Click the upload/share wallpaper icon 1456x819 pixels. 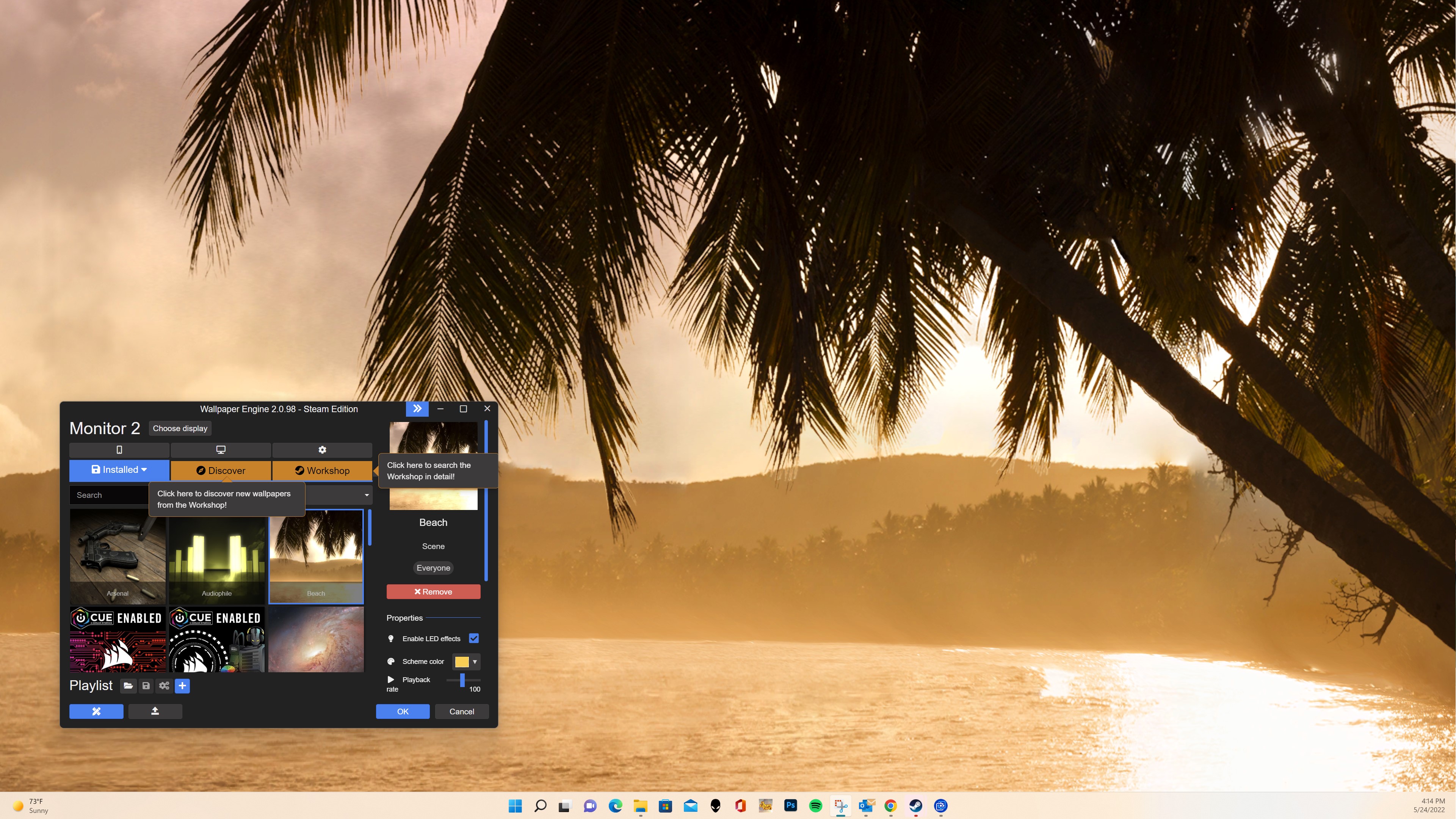click(x=155, y=711)
